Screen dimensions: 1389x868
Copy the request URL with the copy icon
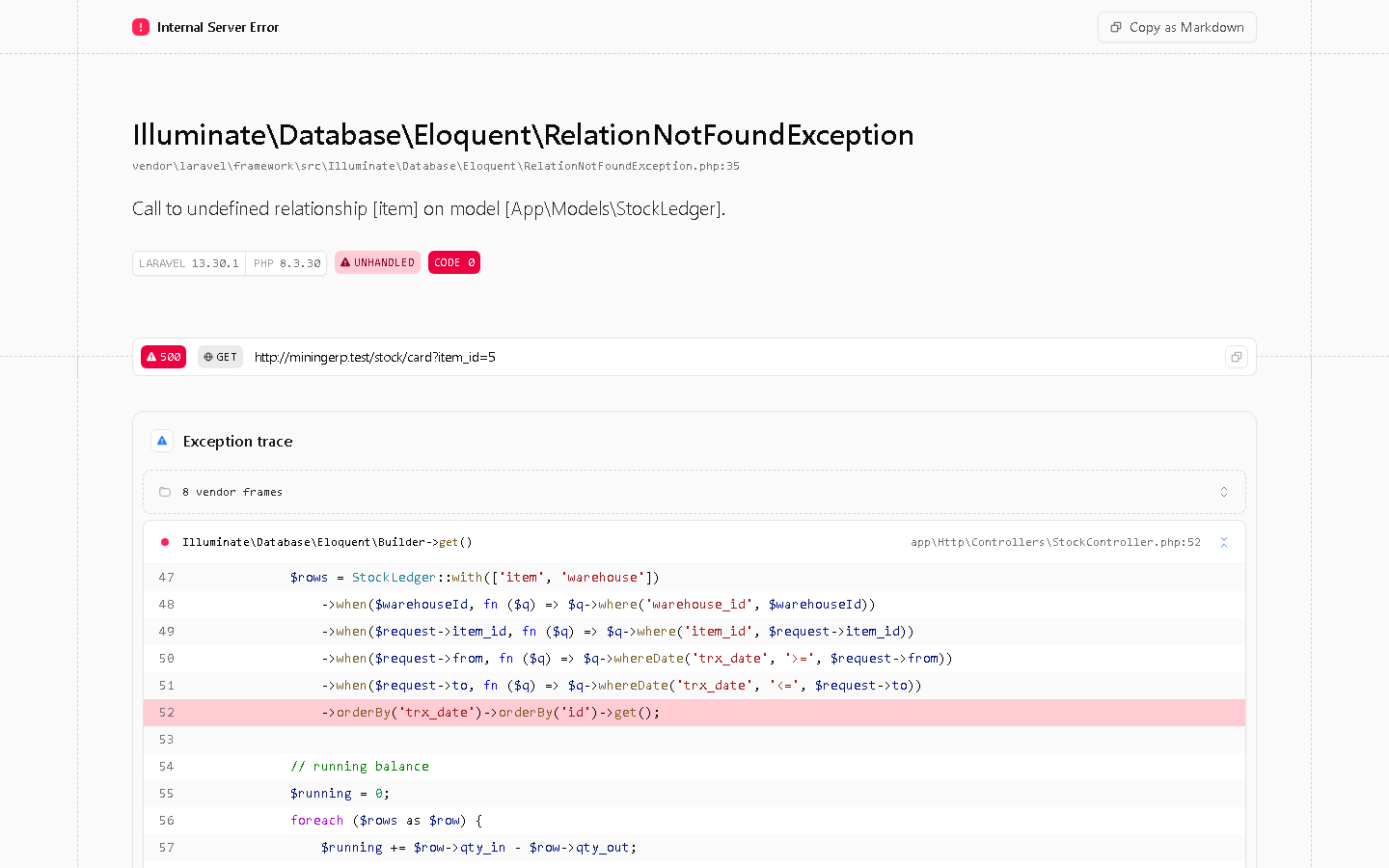coord(1236,357)
